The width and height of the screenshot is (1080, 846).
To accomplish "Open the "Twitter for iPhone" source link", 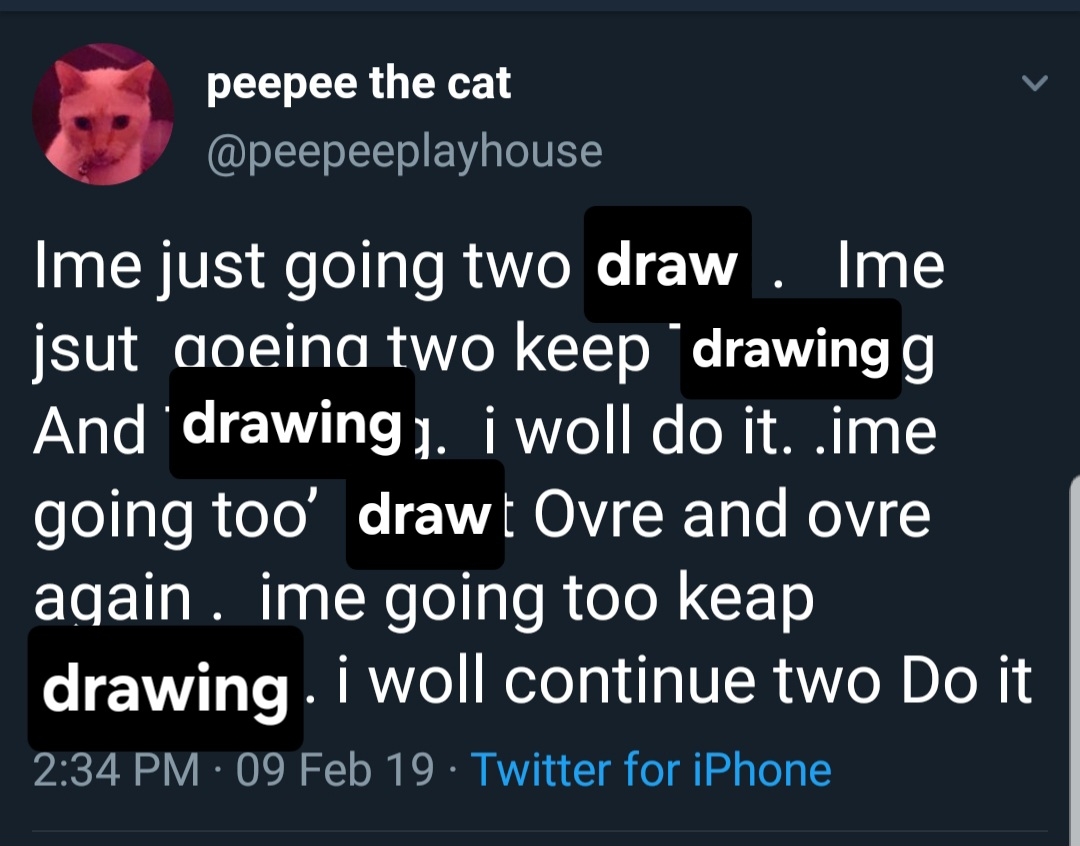I will (x=651, y=770).
